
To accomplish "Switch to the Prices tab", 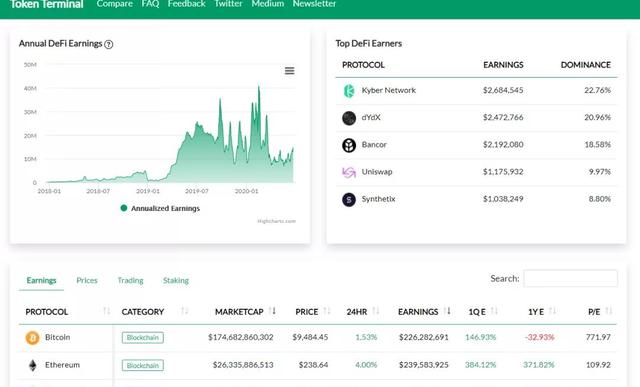I will (87, 280).
